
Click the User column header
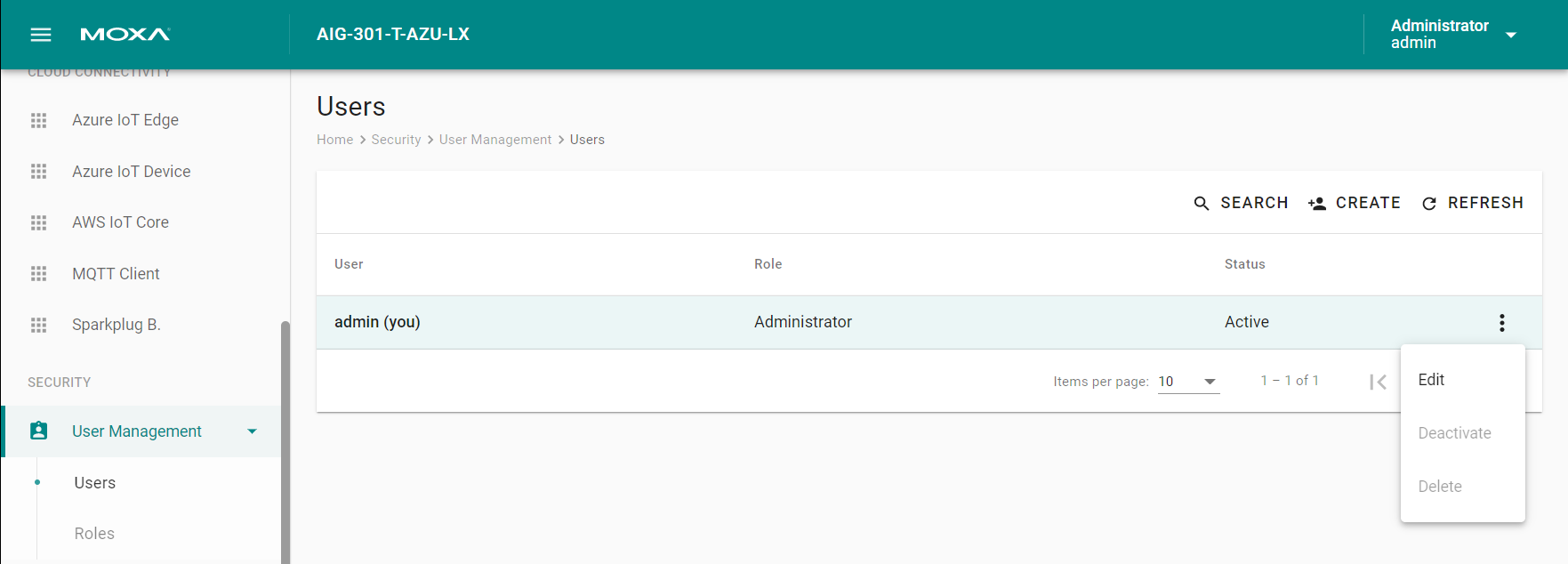tap(349, 264)
